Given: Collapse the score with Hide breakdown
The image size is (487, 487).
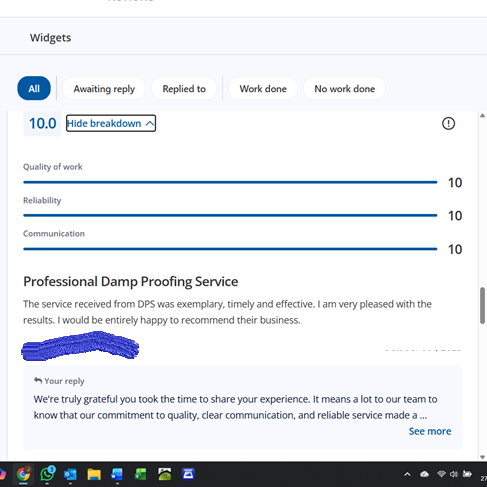Looking at the screenshot, I should tap(111, 123).
